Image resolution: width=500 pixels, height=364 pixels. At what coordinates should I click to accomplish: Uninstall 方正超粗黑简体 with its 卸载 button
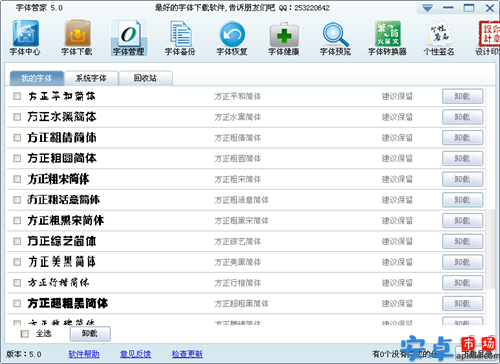462,303
